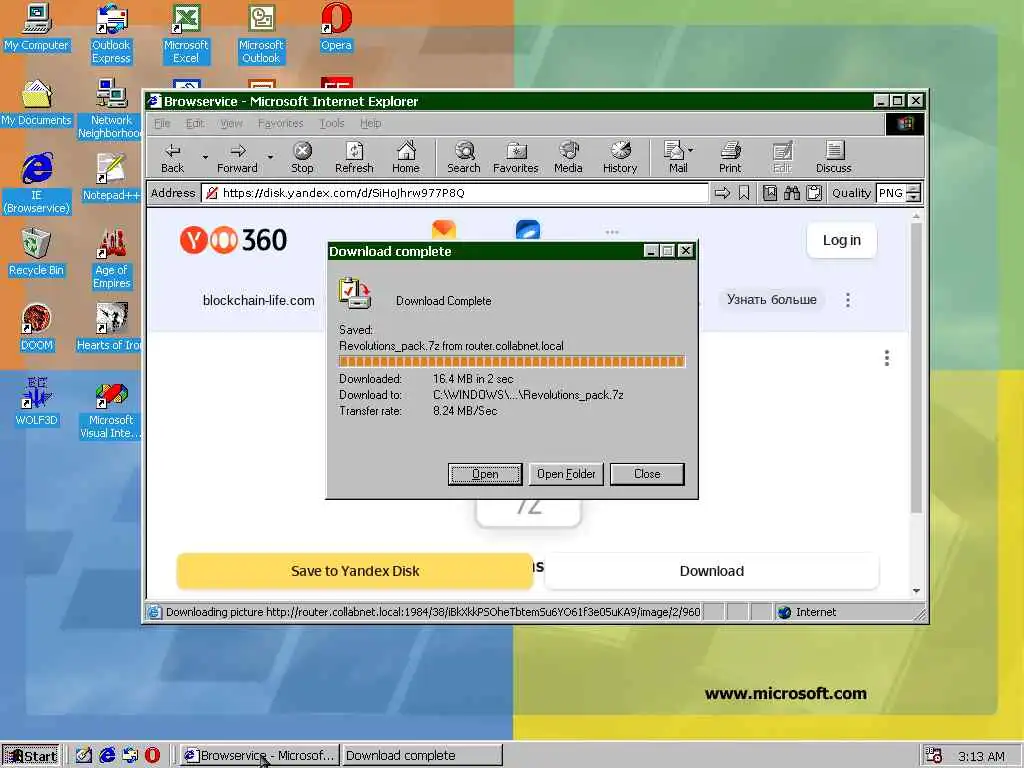The width and height of the screenshot is (1024, 768).
Task: Click the Save to Yandex Disk button
Action: pos(355,571)
